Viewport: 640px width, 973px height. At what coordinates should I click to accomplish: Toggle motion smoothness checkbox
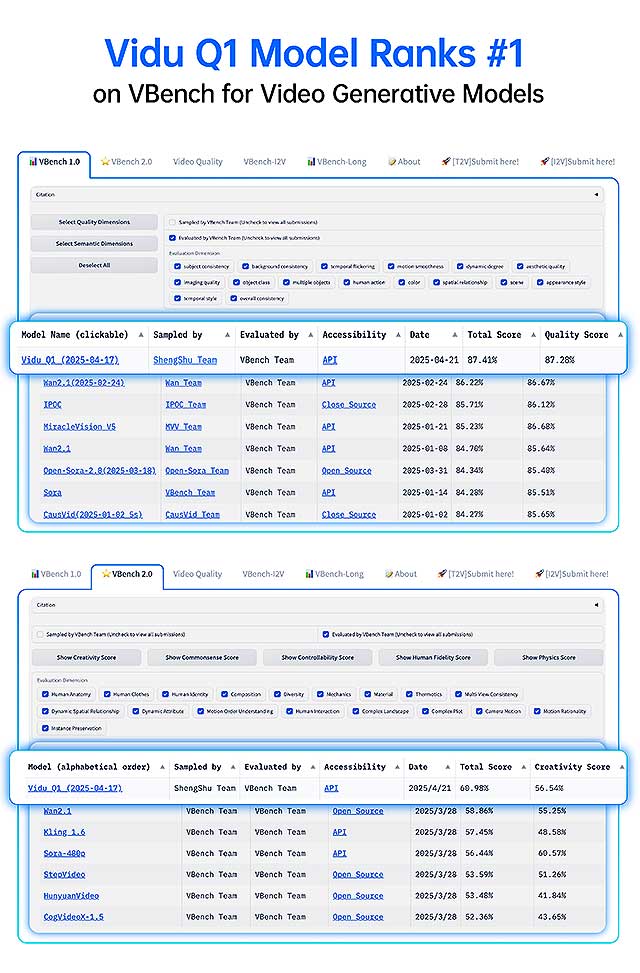[391, 266]
